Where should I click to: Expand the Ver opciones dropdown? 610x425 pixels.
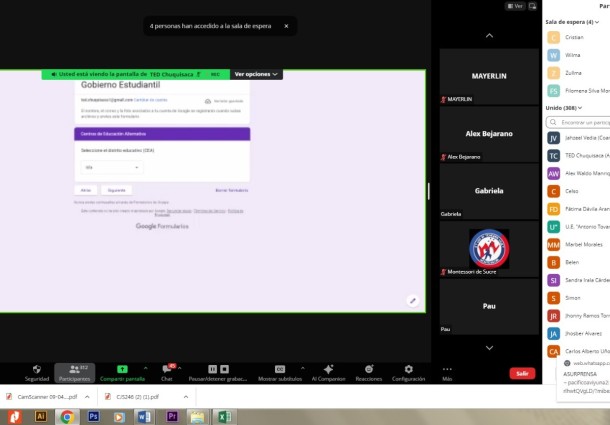256,74
